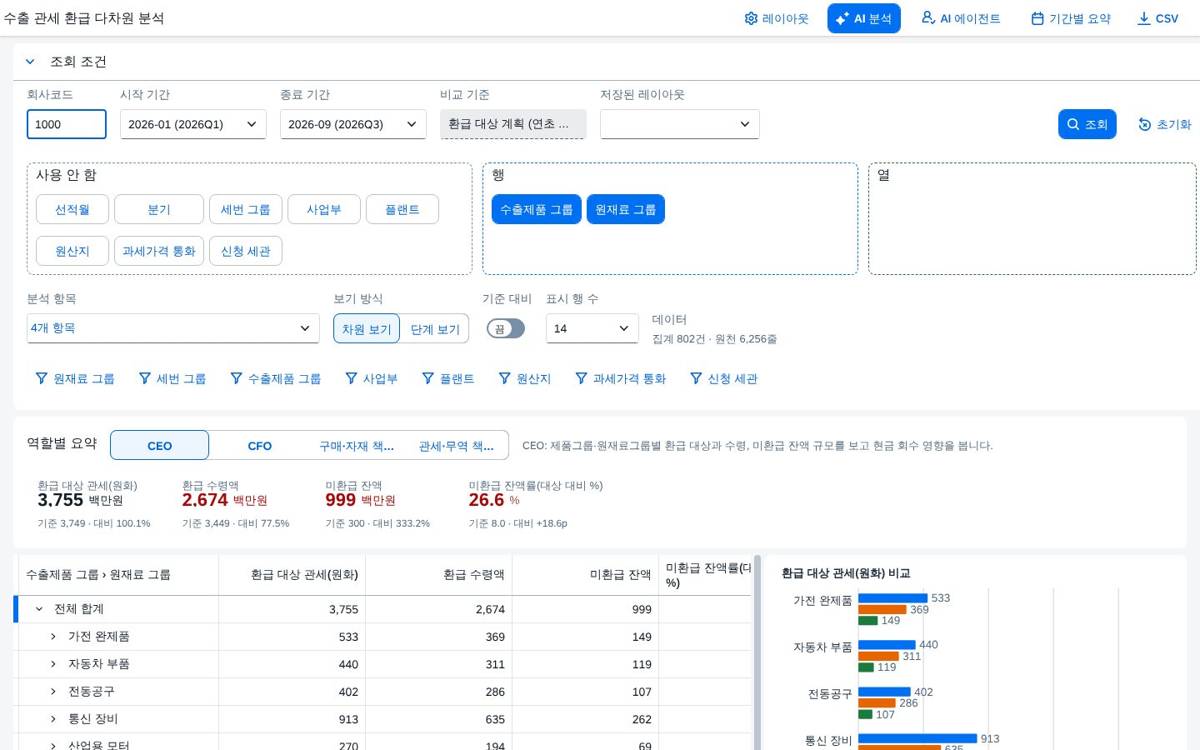
Task: Click the green 107 bar for 전동공구
Action: pos(865,714)
